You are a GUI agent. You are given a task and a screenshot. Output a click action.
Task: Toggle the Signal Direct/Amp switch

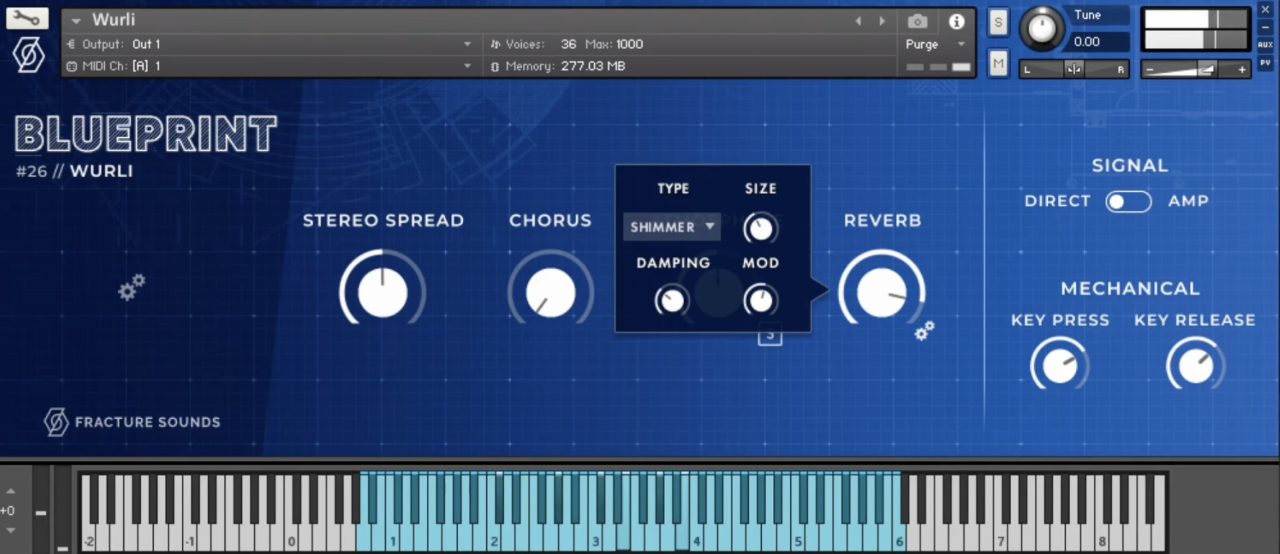(1128, 201)
